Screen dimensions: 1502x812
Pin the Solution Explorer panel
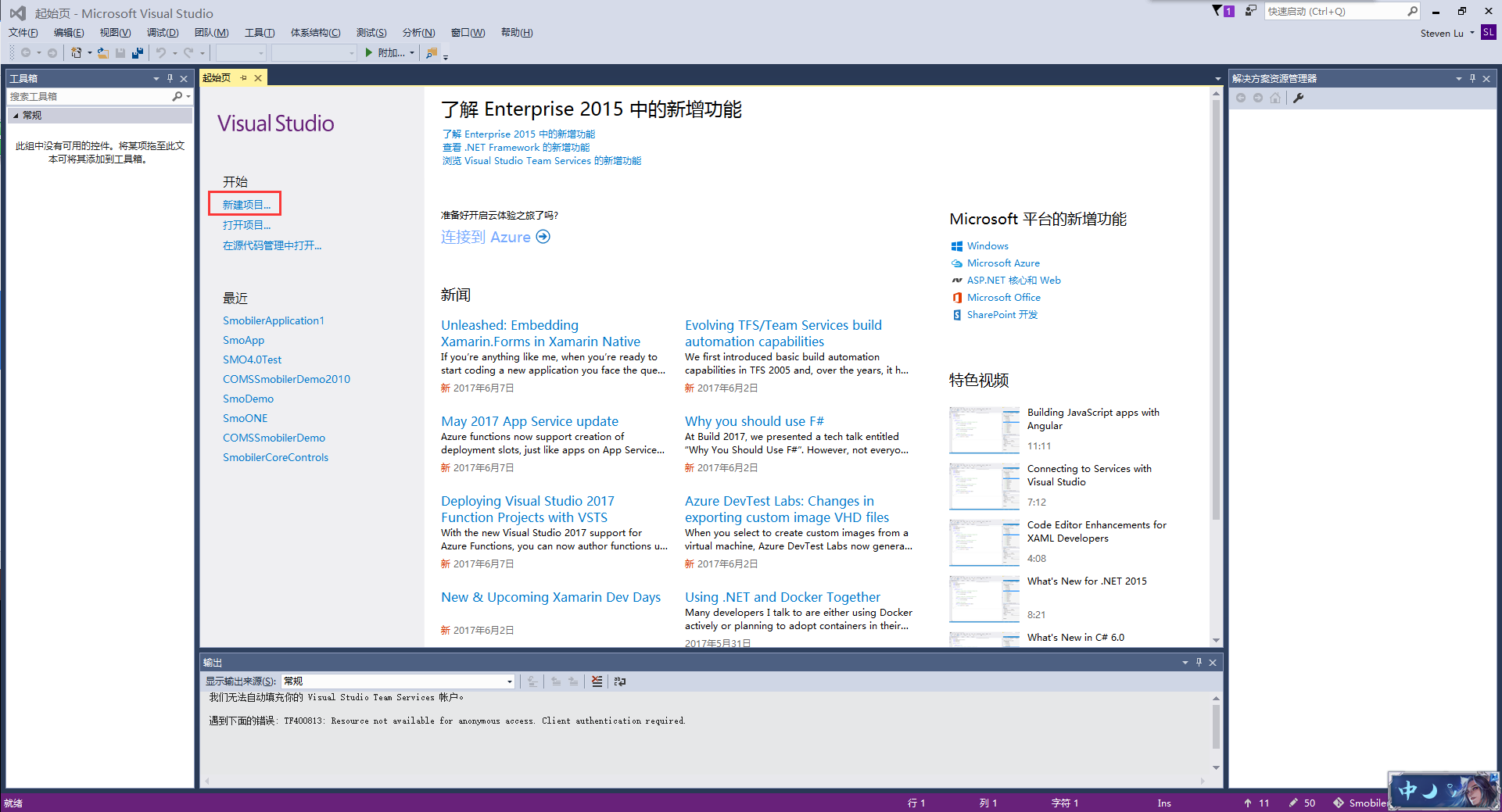1472,78
